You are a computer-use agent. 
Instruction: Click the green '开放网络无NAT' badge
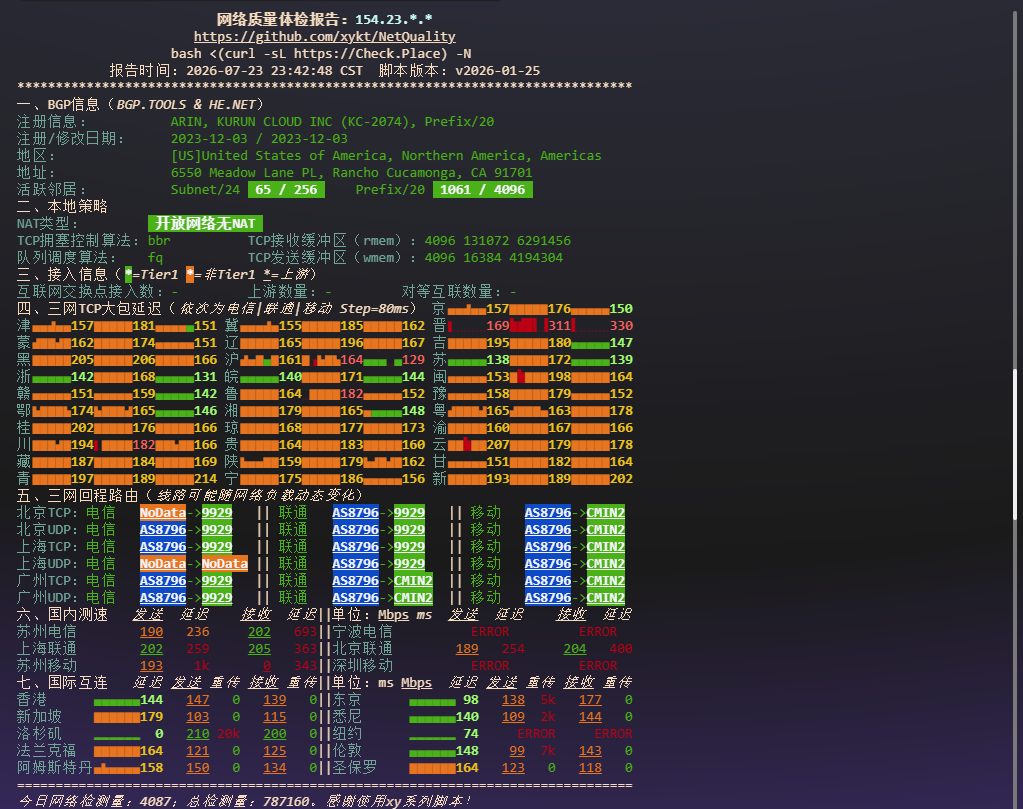206,224
